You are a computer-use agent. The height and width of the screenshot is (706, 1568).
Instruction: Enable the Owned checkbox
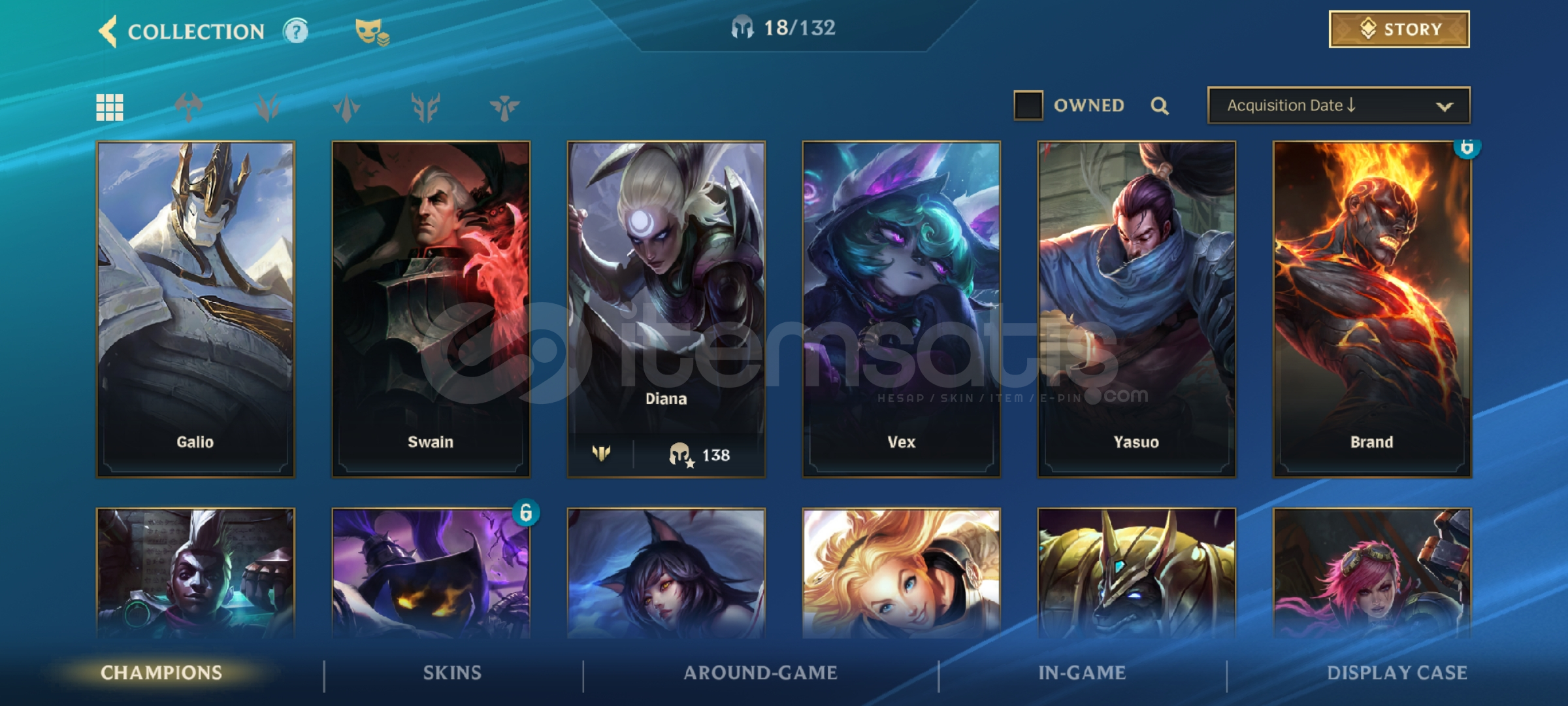point(1028,105)
